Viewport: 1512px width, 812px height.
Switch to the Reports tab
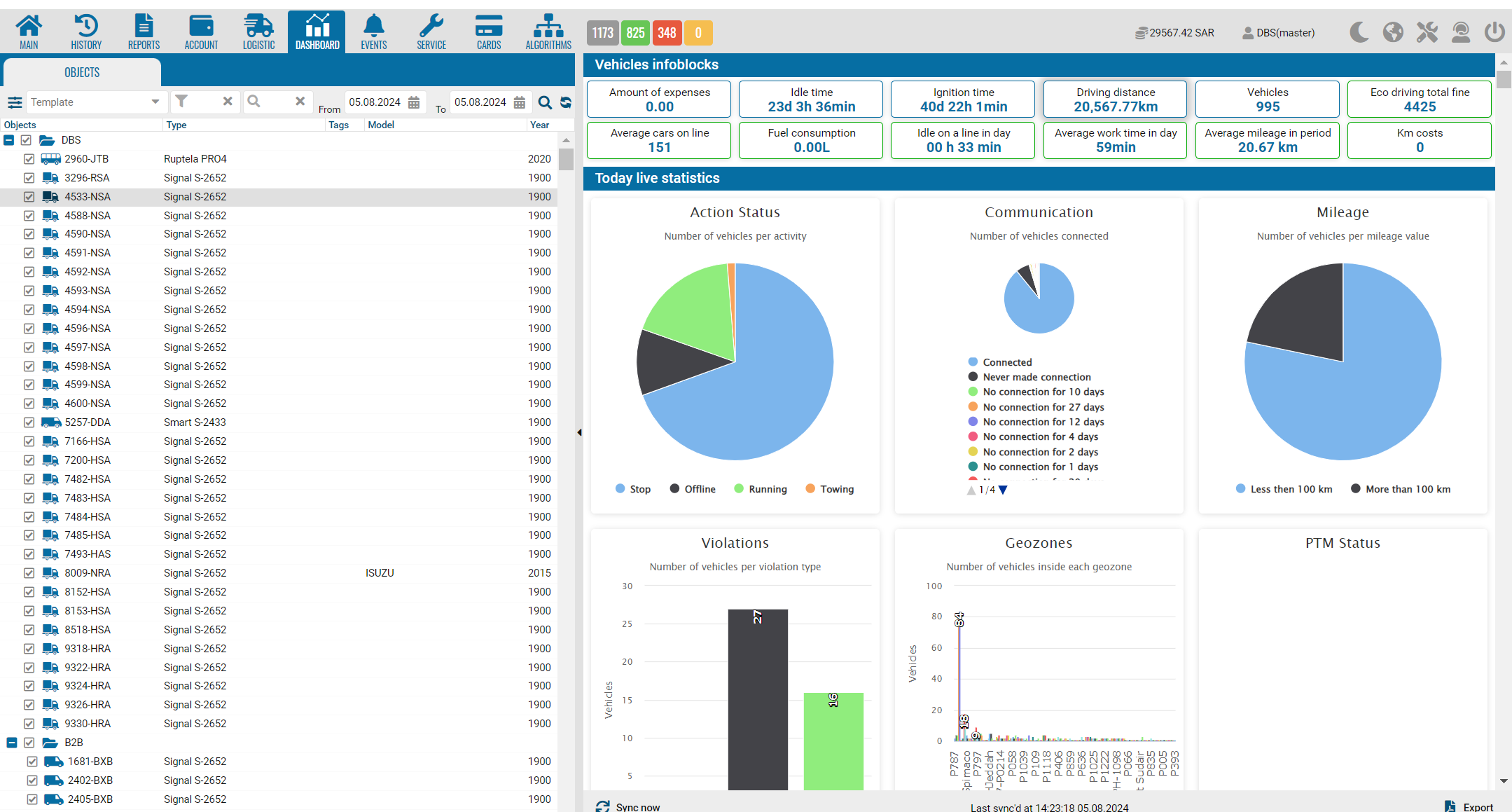[144, 32]
